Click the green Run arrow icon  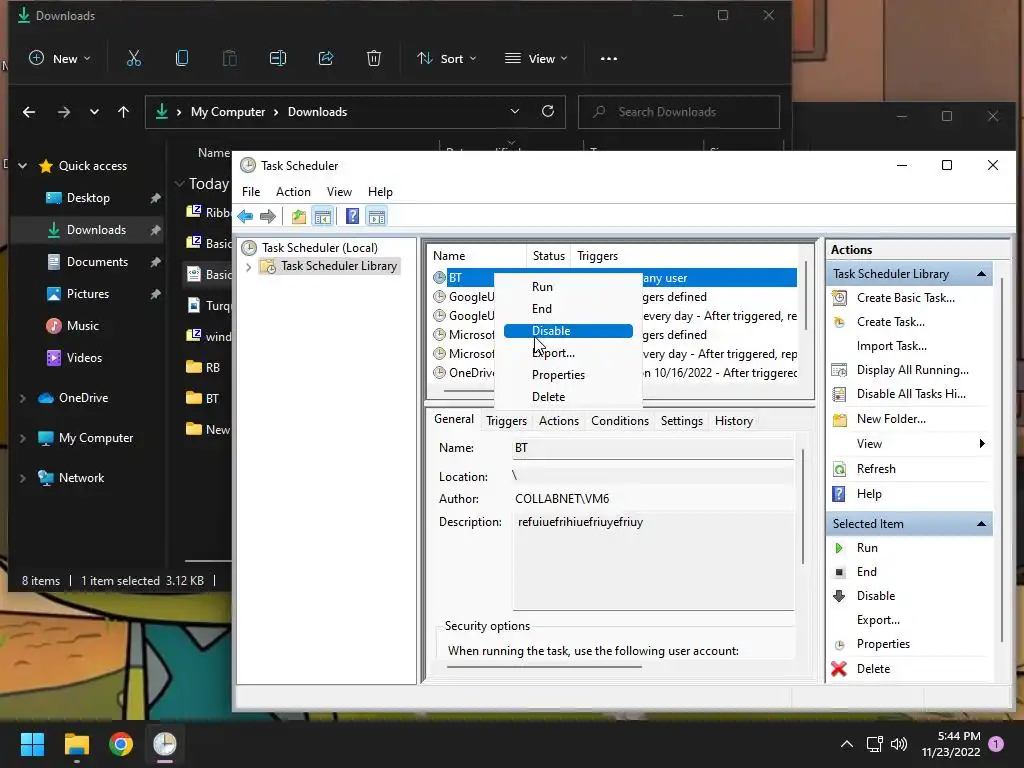click(x=840, y=548)
